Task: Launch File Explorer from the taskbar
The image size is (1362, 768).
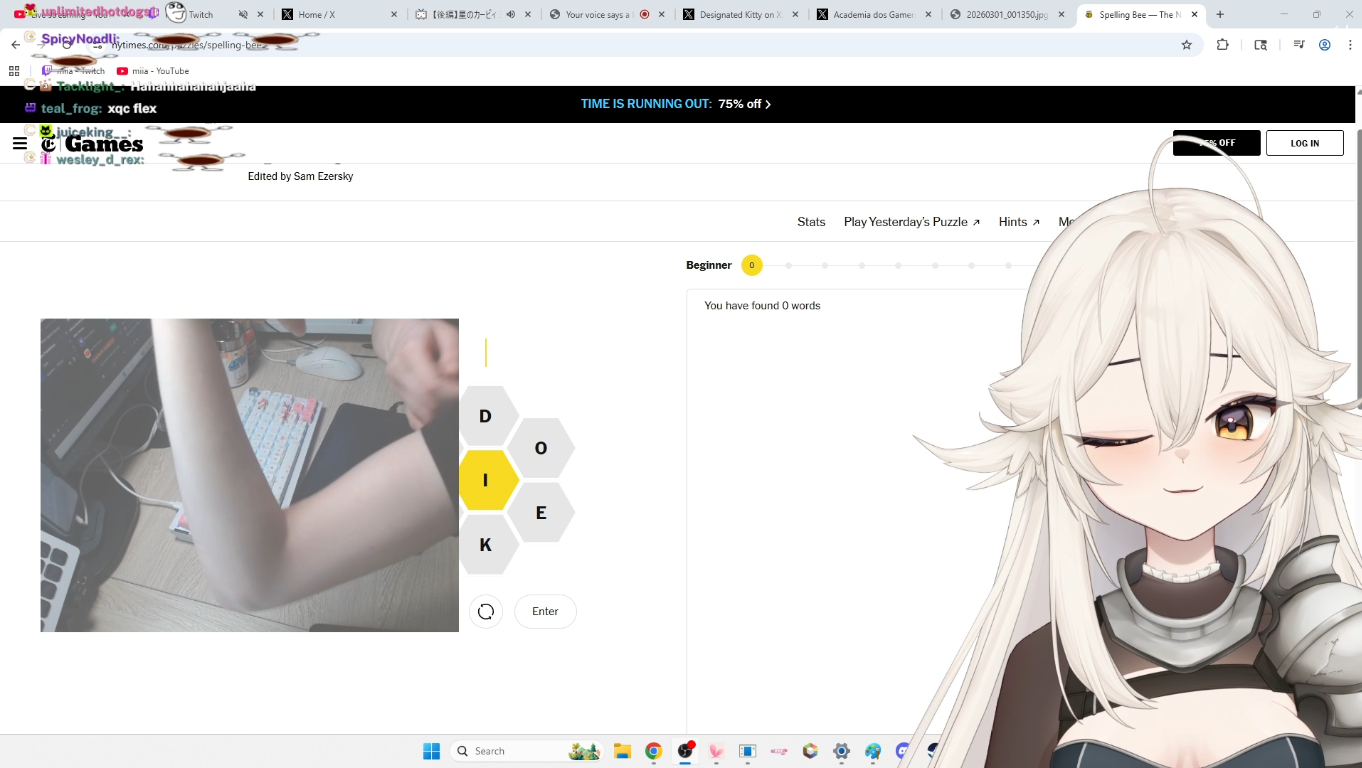Action: (x=622, y=751)
